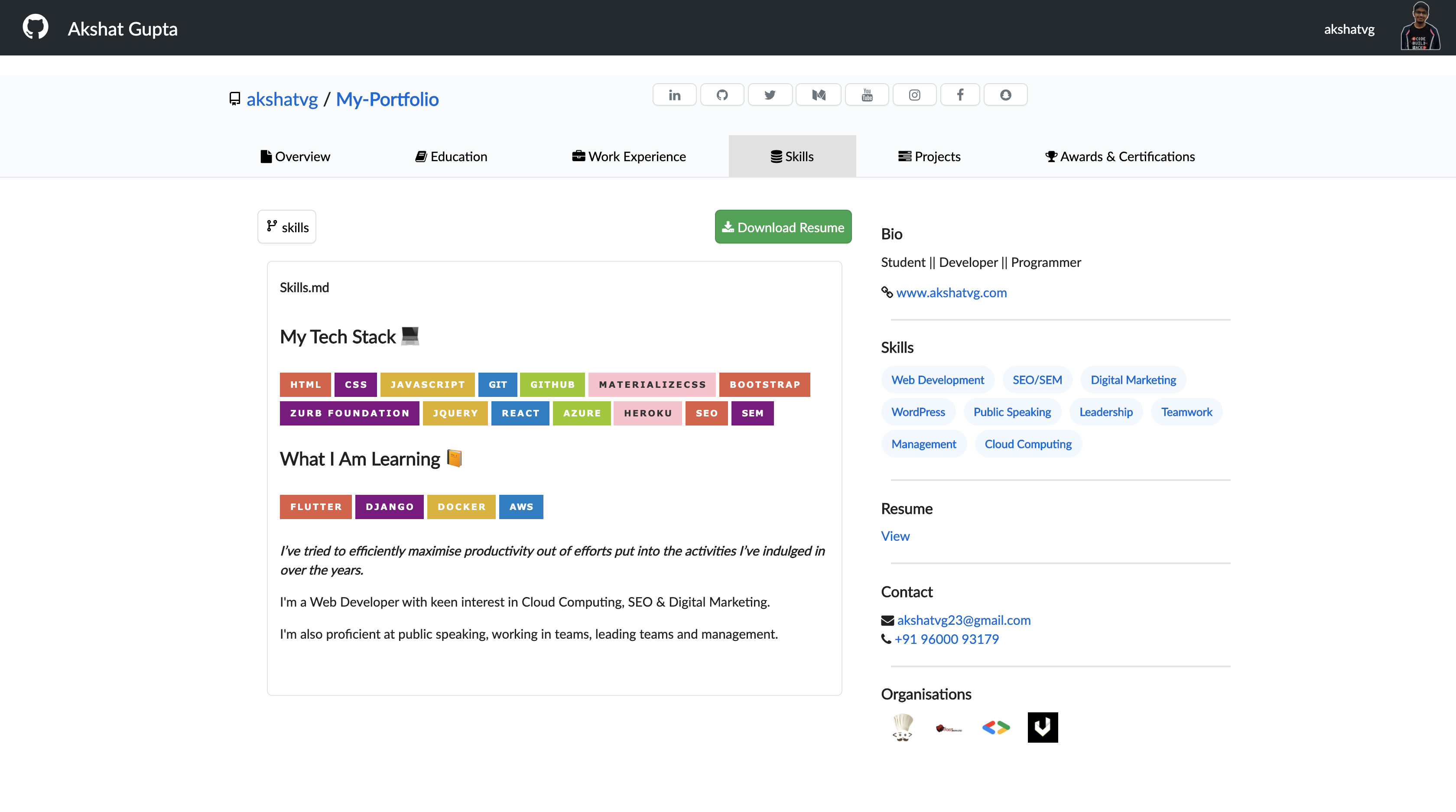The image size is (1456, 812).
Task: Click the REACT badge
Action: pos(520,414)
